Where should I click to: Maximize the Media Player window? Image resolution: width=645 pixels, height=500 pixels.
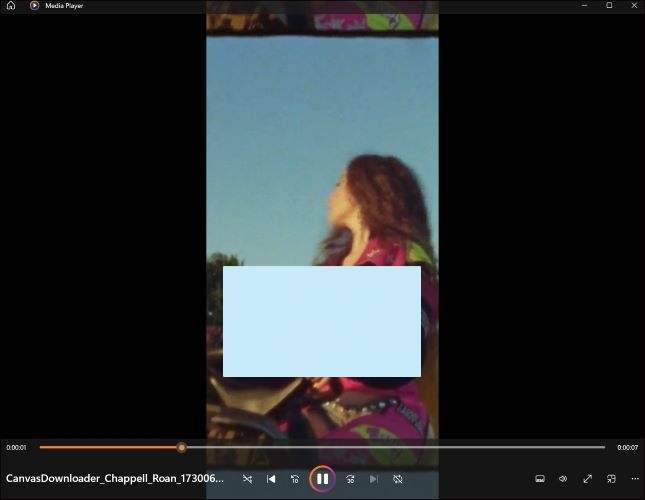tap(609, 5)
